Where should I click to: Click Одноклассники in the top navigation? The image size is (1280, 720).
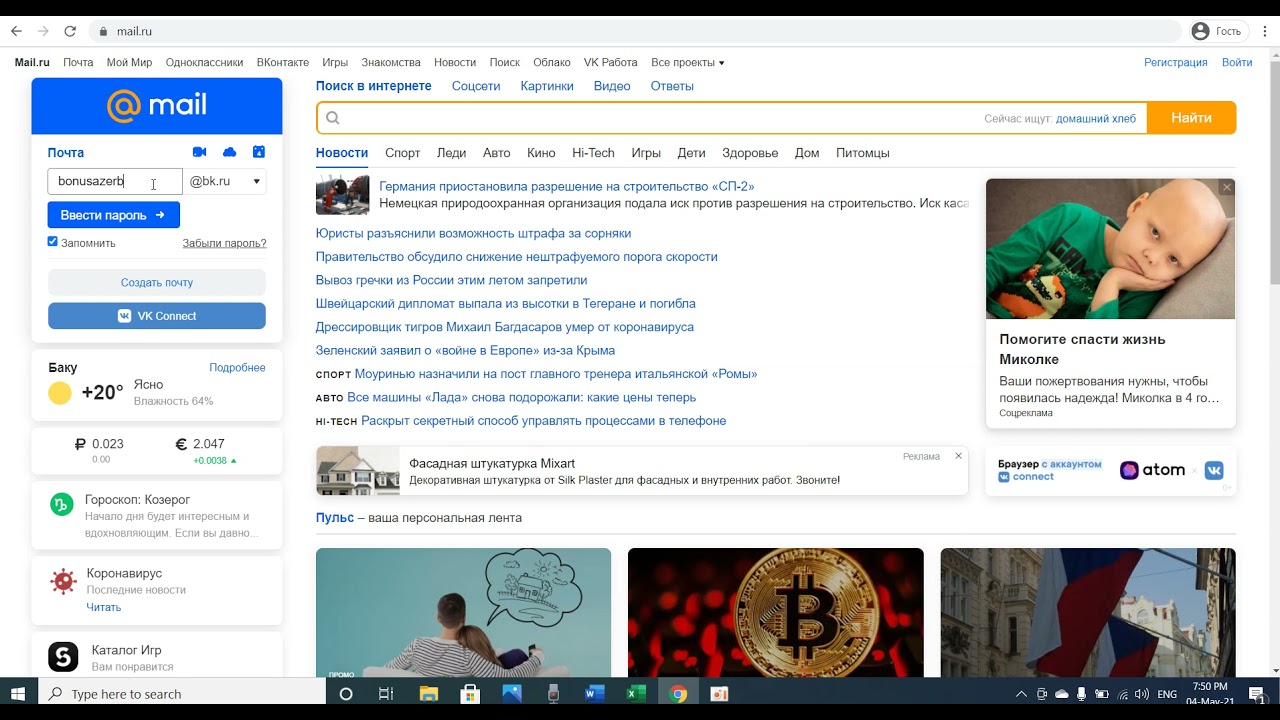[x=204, y=62]
